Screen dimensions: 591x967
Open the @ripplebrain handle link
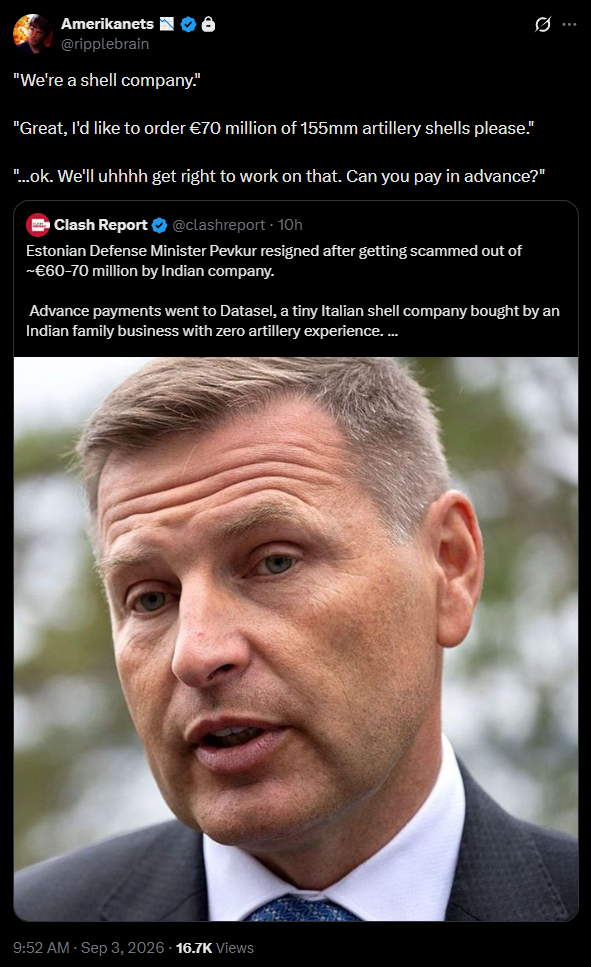105,44
